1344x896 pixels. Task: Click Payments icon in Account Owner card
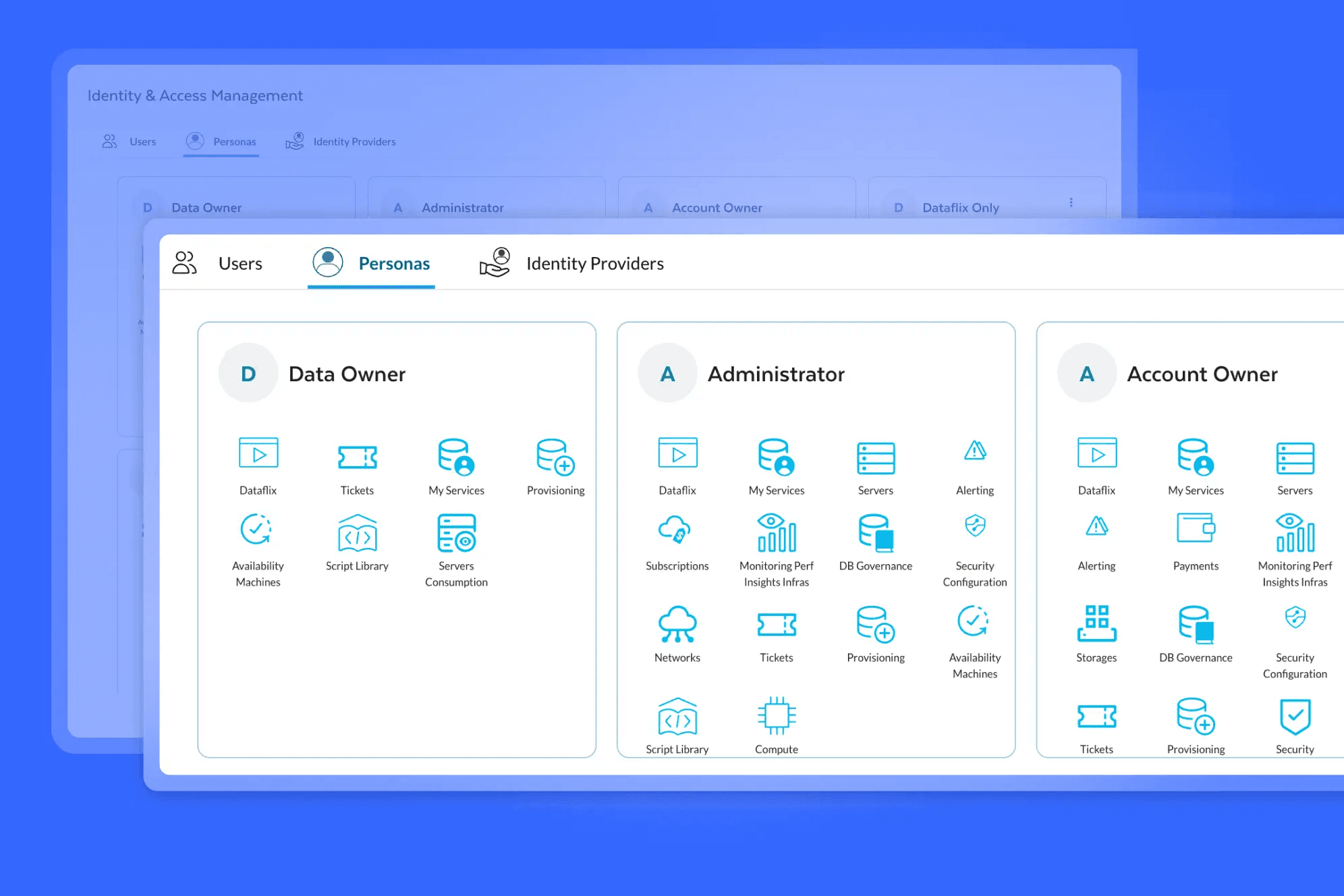pos(1196,528)
